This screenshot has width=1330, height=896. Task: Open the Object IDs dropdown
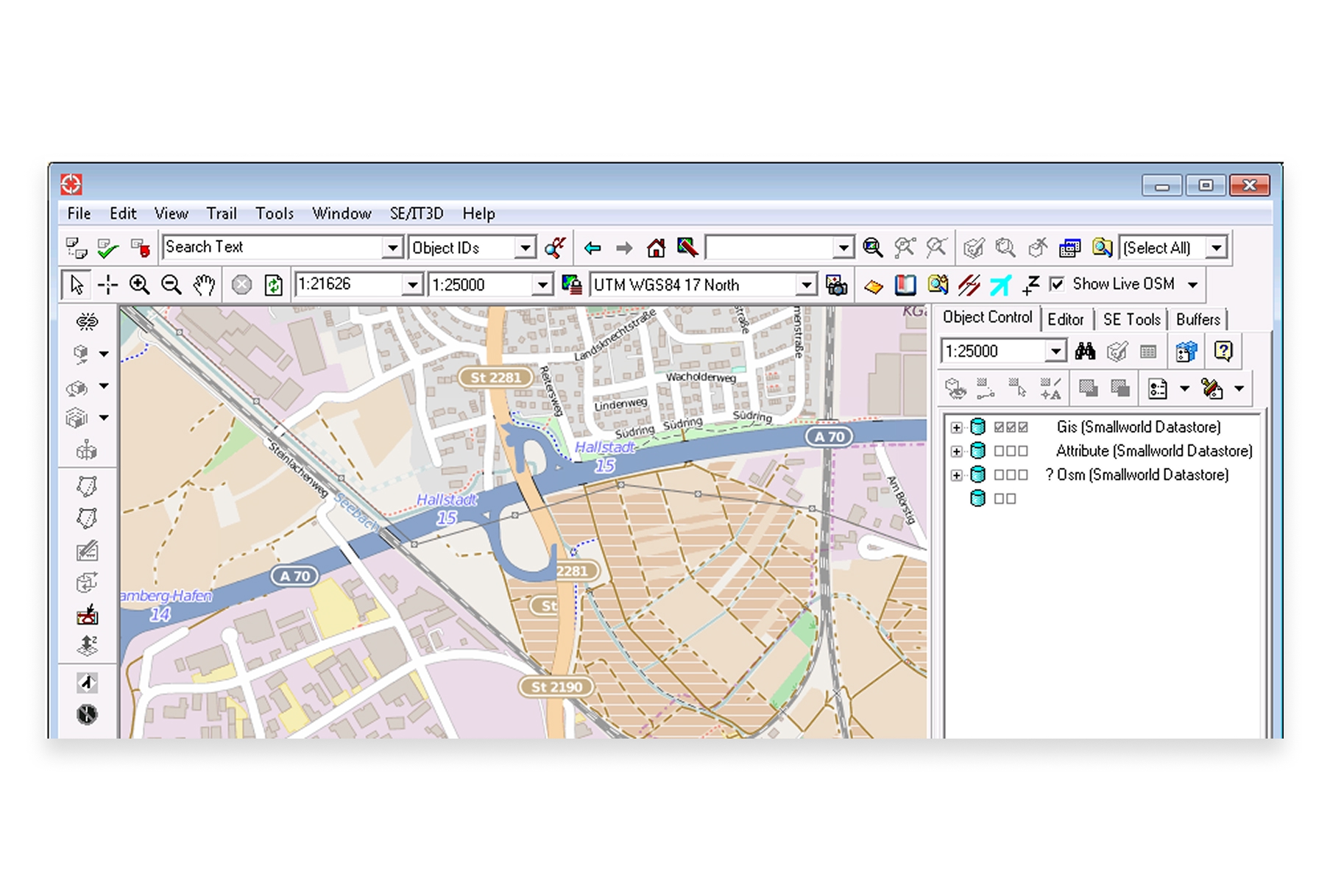525,248
